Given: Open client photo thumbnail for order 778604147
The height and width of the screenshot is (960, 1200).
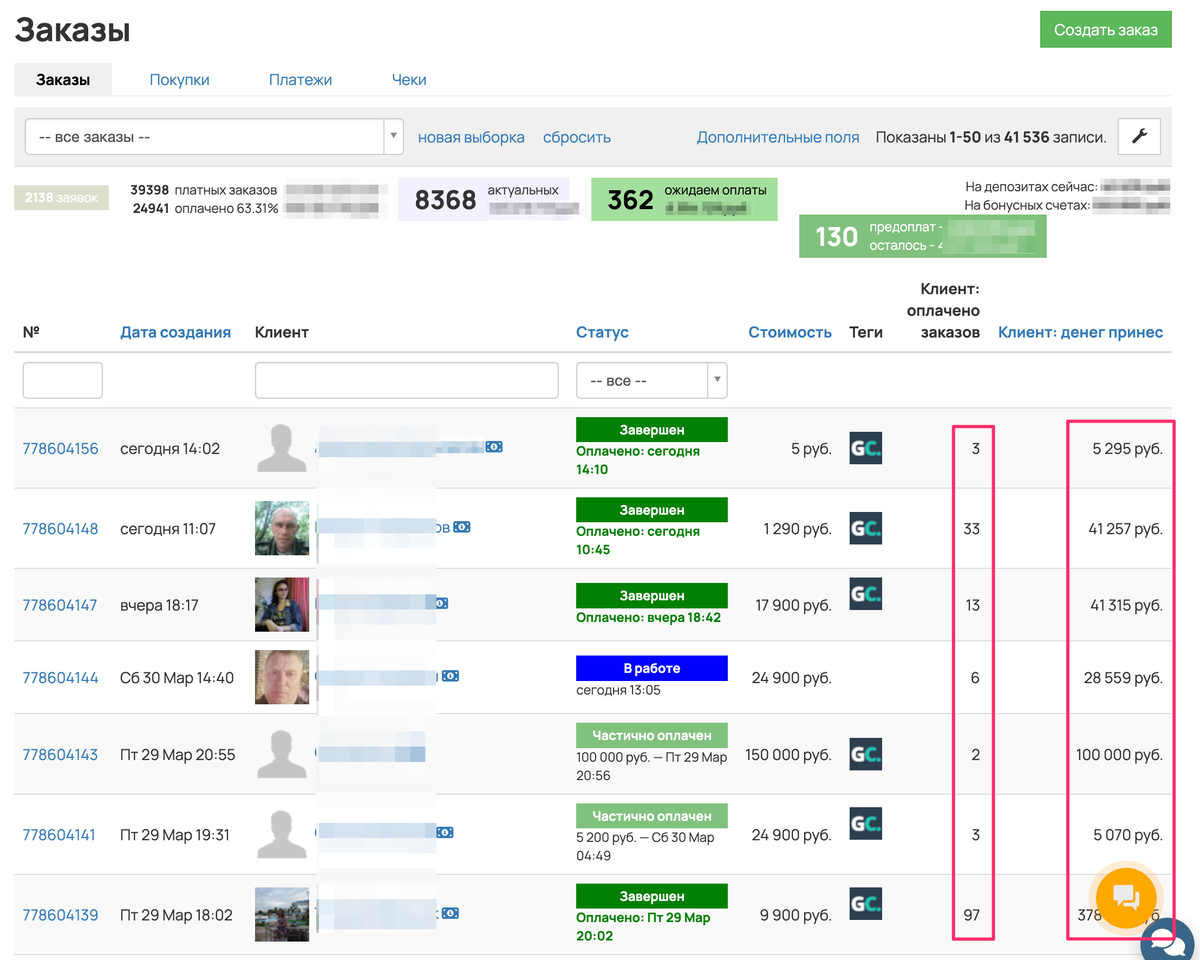Looking at the screenshot, I should pos(283,604).
